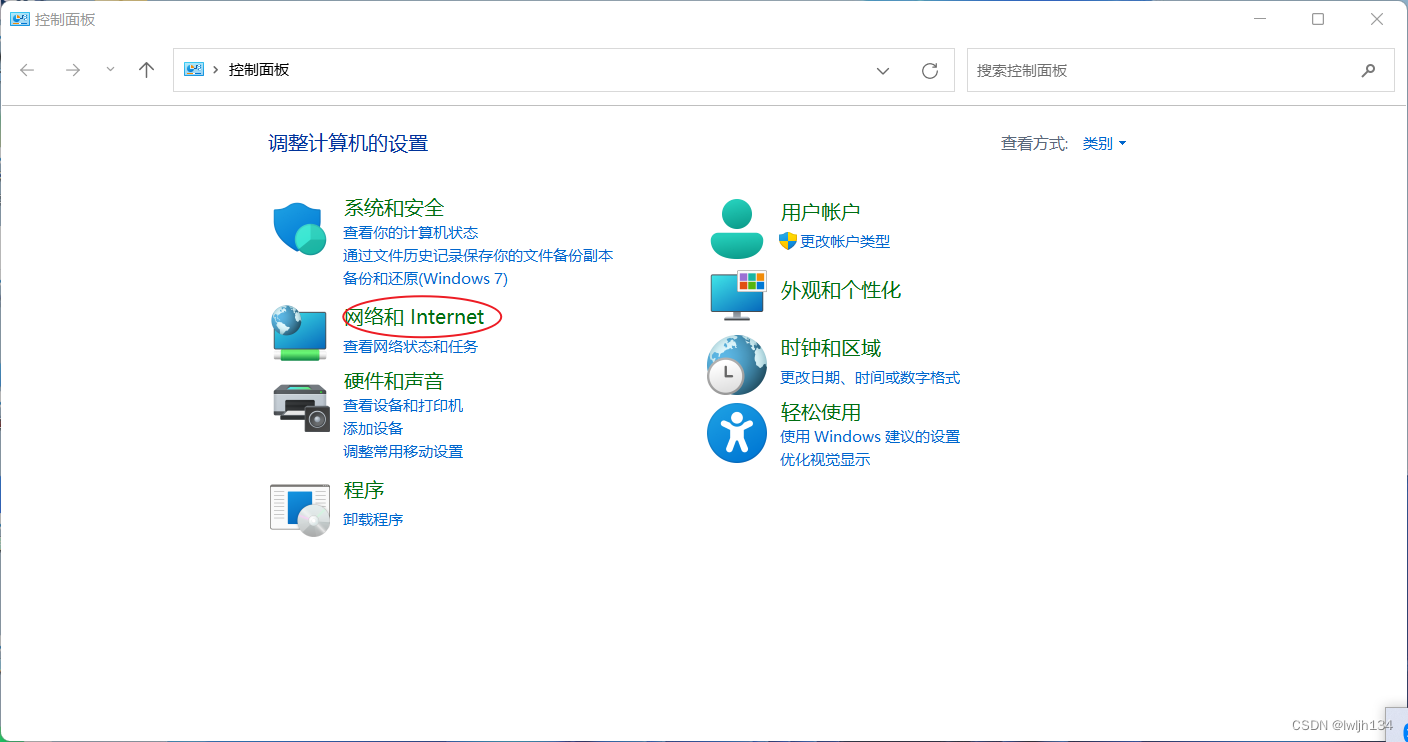Click the arrow after the address bar icon
This screenshot has width=1408, height=742.
click(x=216, y=70)
